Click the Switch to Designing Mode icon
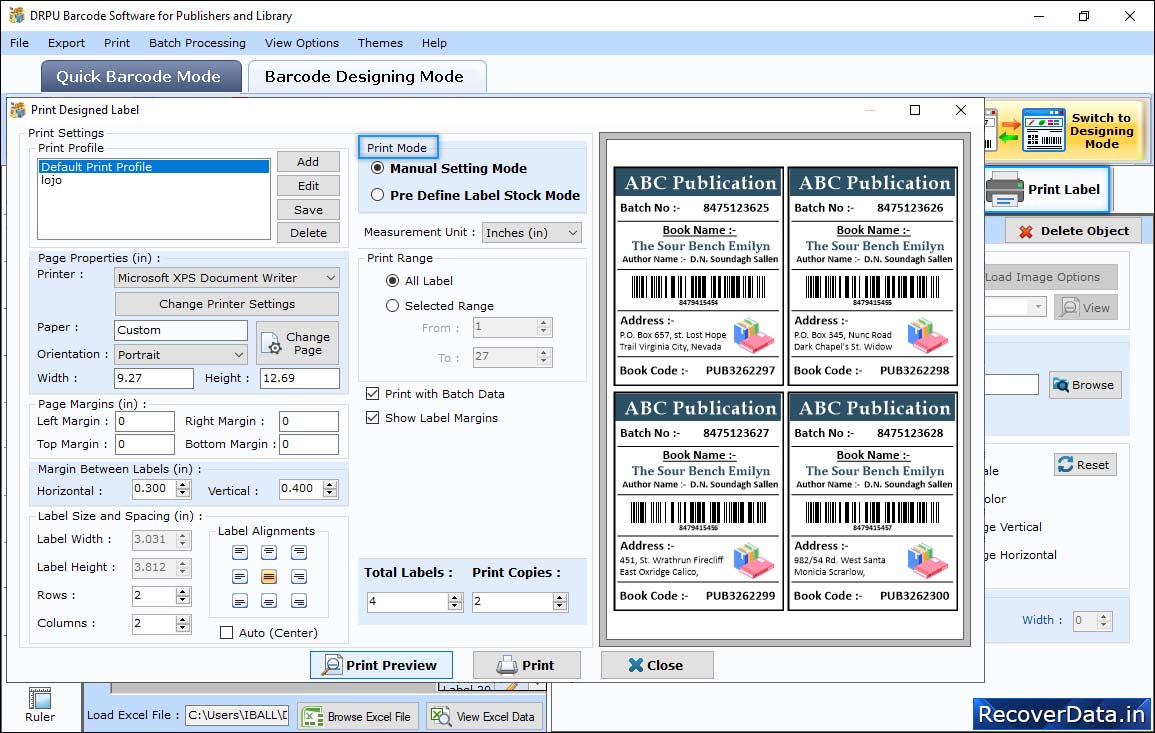This screenshot has width=1155, height=733. (x=1043, y=130)
